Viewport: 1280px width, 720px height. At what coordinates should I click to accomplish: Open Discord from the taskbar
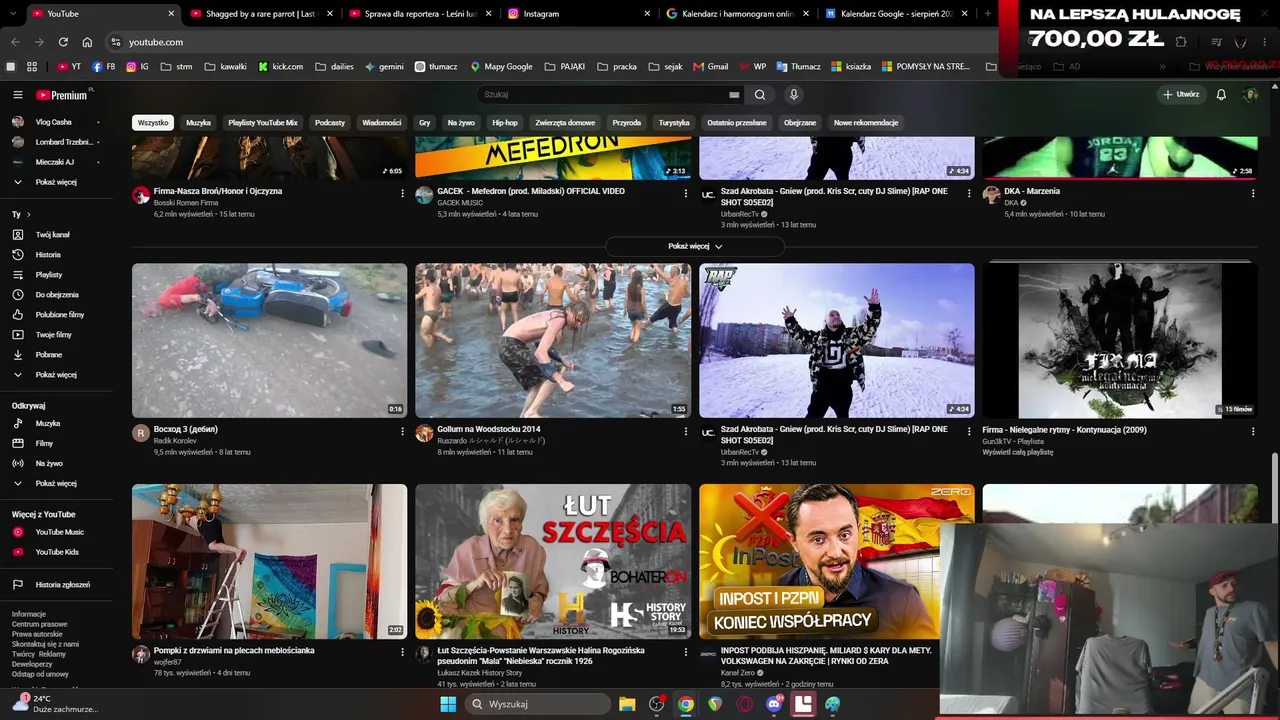[774, 704]
